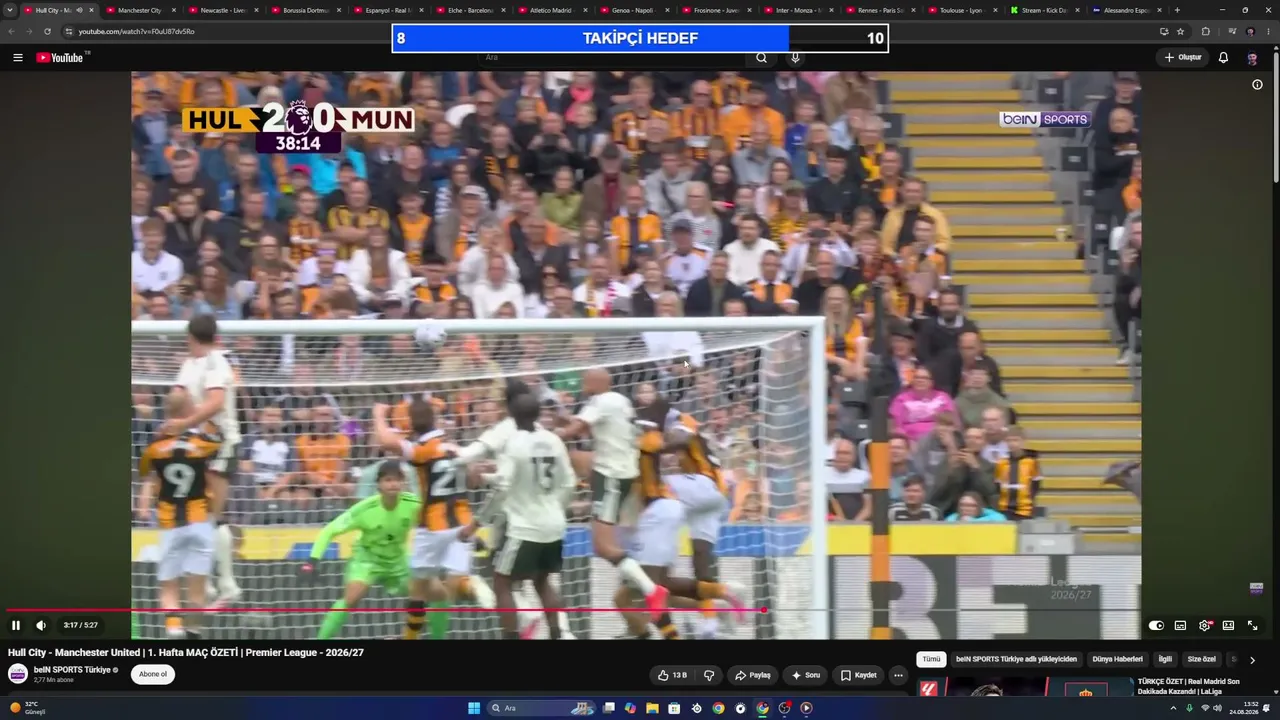Open more actions three-dot menu

(x=898, y=675)
